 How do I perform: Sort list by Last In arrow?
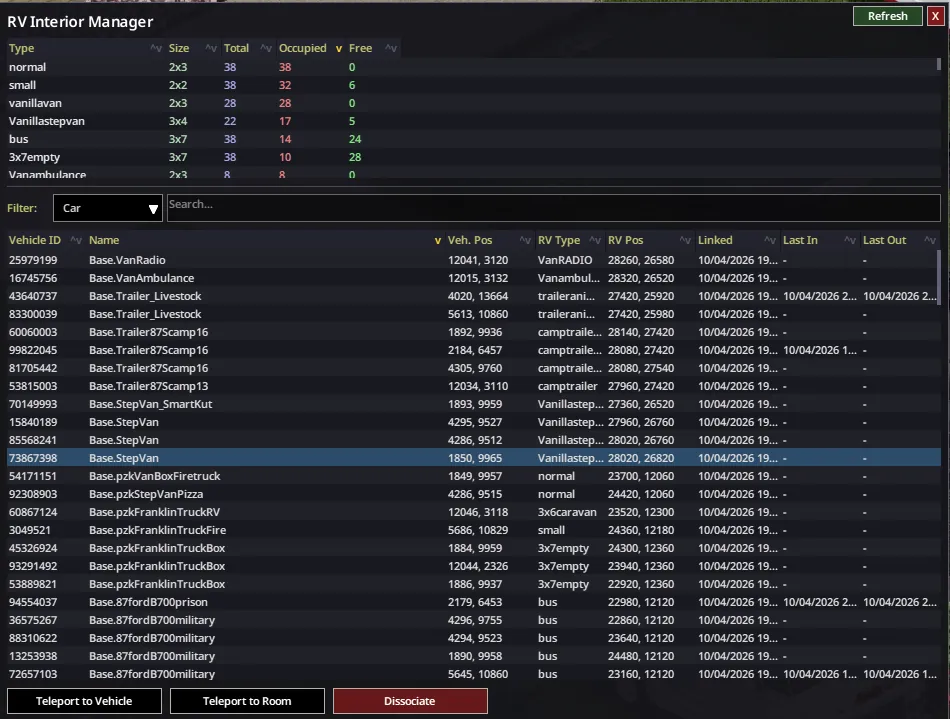(850, 240)
